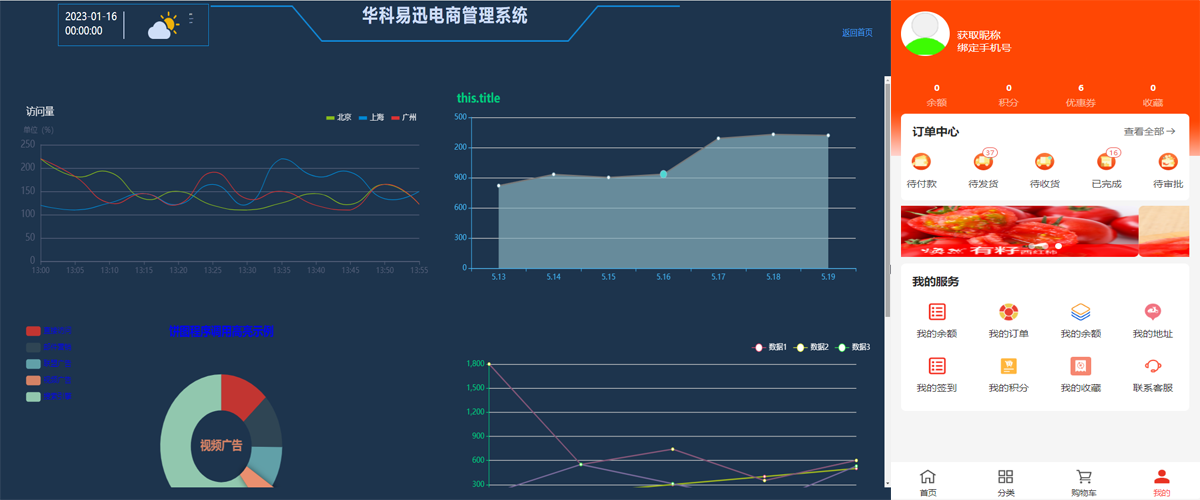Toggle the 上海 legend entry
The width and height of the screenshot is (1200, 500).
point(372,118)
